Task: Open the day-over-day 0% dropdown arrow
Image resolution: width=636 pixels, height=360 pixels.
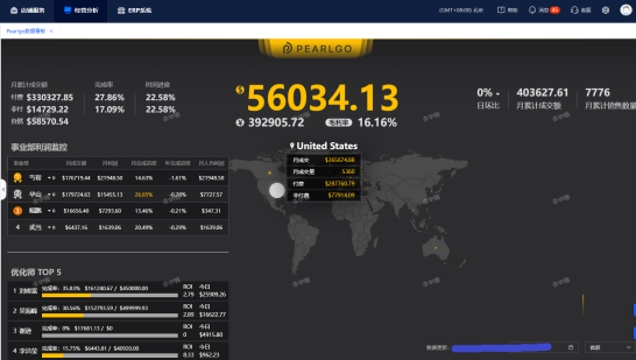Action: pyautogui.click(x=498, y=94)
